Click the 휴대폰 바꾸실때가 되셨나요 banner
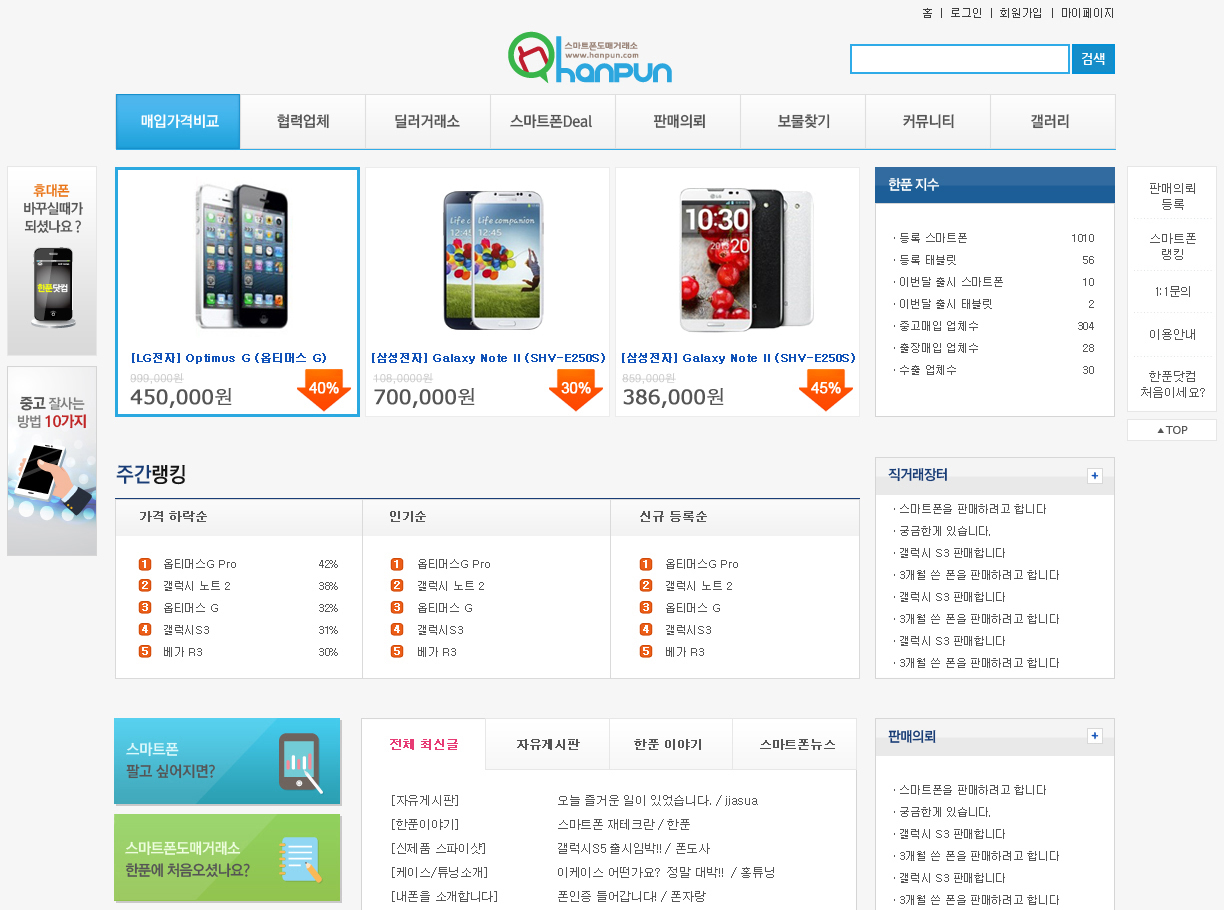1224x910 pixels. [52, 261]
